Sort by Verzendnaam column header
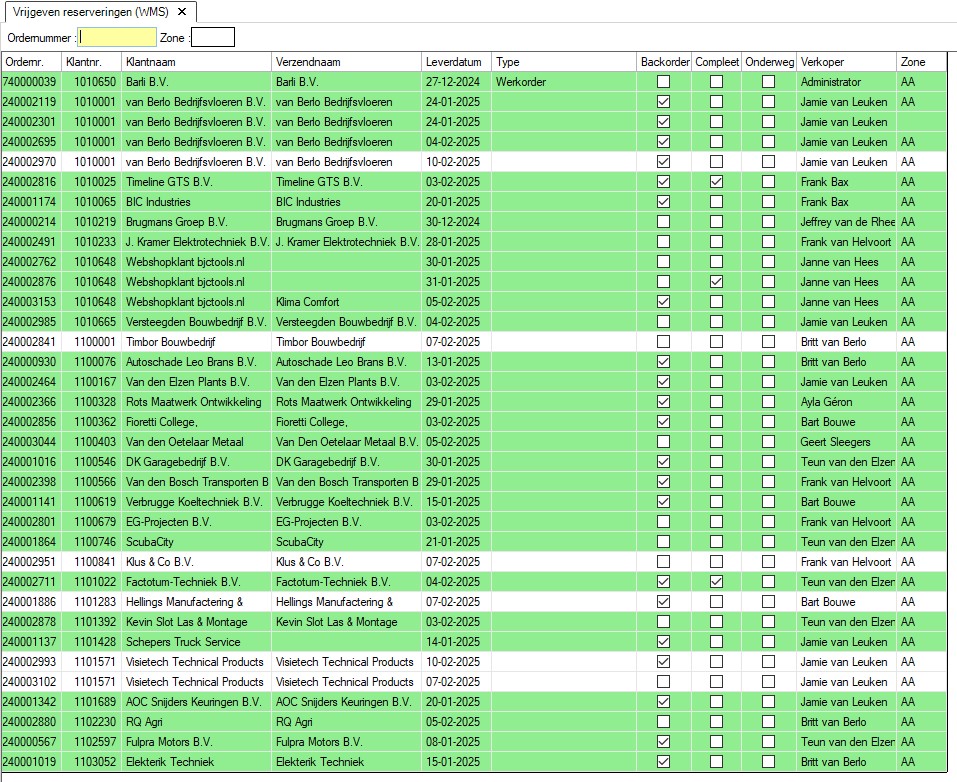Image resolution: width=957 pixels, height=782 pixels. click(x=346, y=62)
